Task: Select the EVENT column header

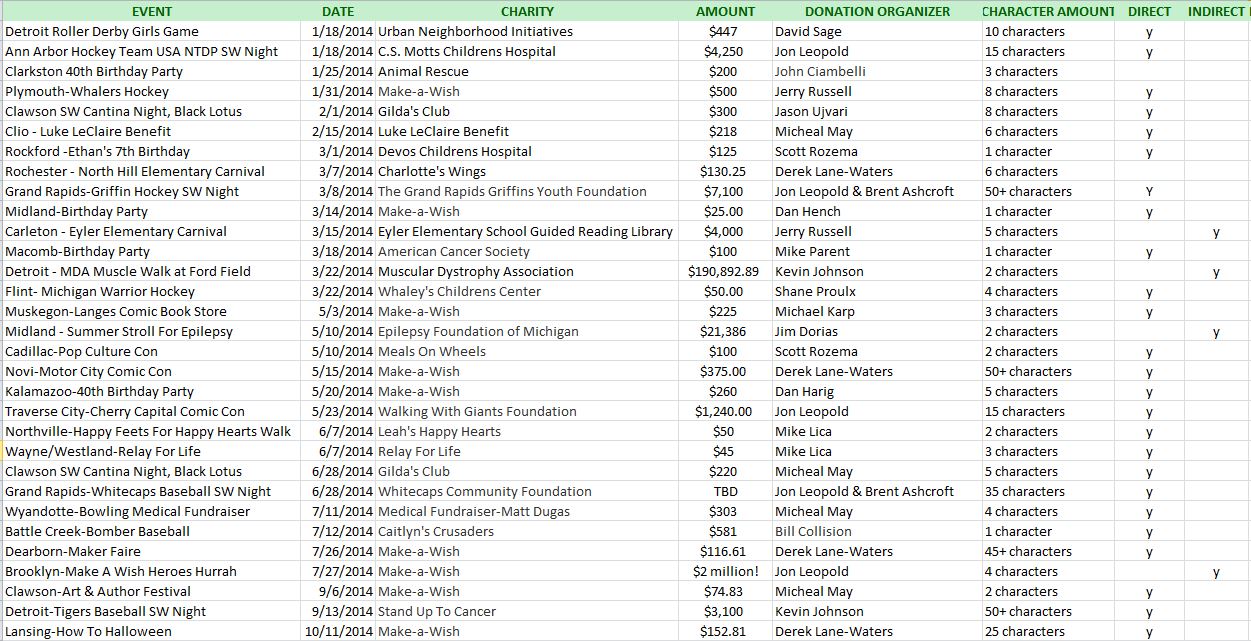Action: (151, 11)
